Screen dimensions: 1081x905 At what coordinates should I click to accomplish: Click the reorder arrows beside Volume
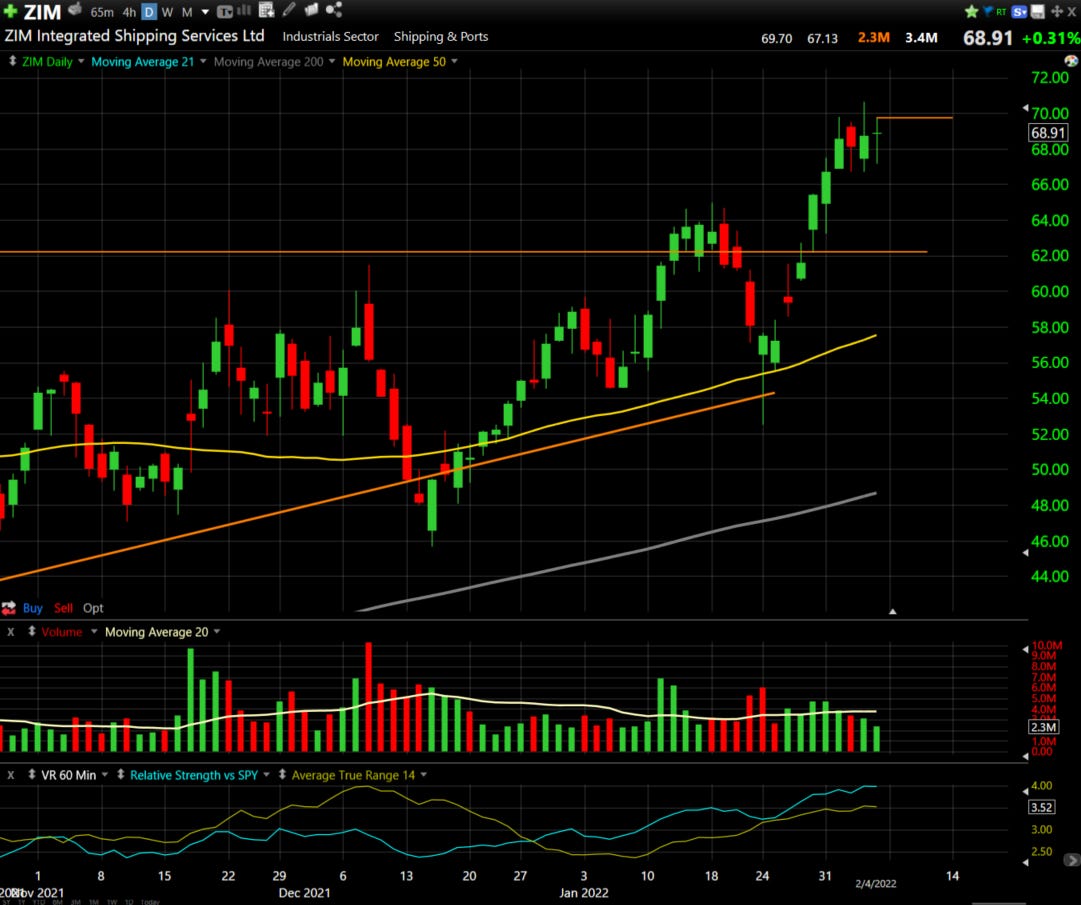click(32, 631)
